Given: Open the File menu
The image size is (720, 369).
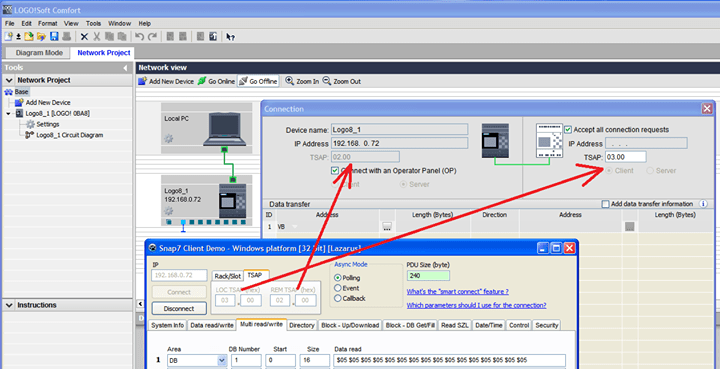Looking at the screenshot, I should tap(10, 23).
